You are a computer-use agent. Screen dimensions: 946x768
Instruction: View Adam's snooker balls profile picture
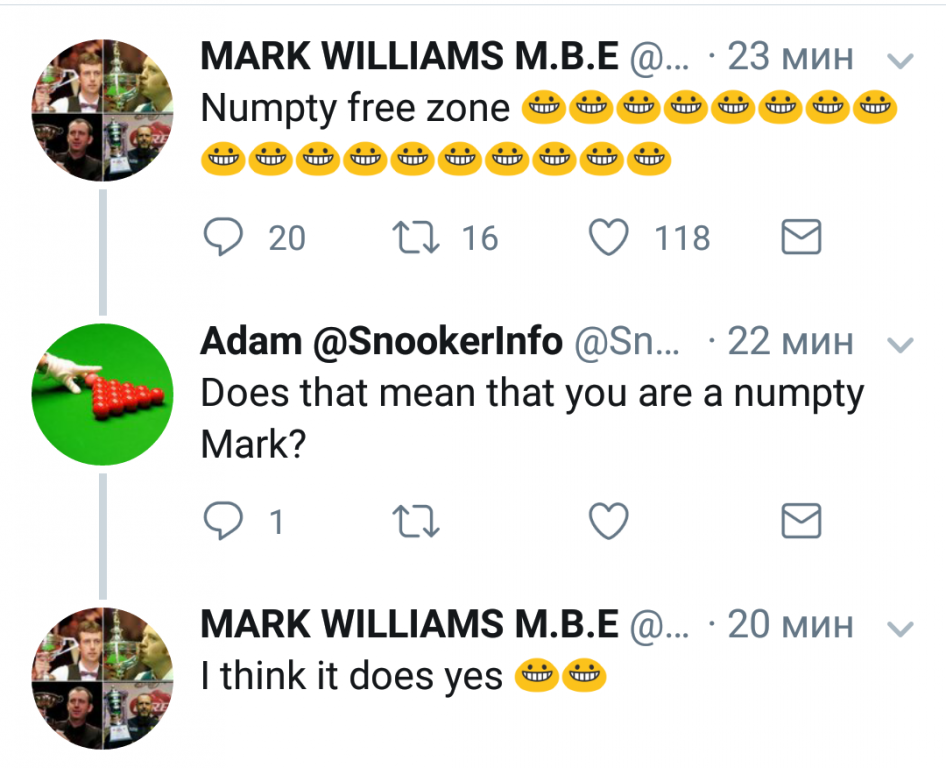click(98, 395)
